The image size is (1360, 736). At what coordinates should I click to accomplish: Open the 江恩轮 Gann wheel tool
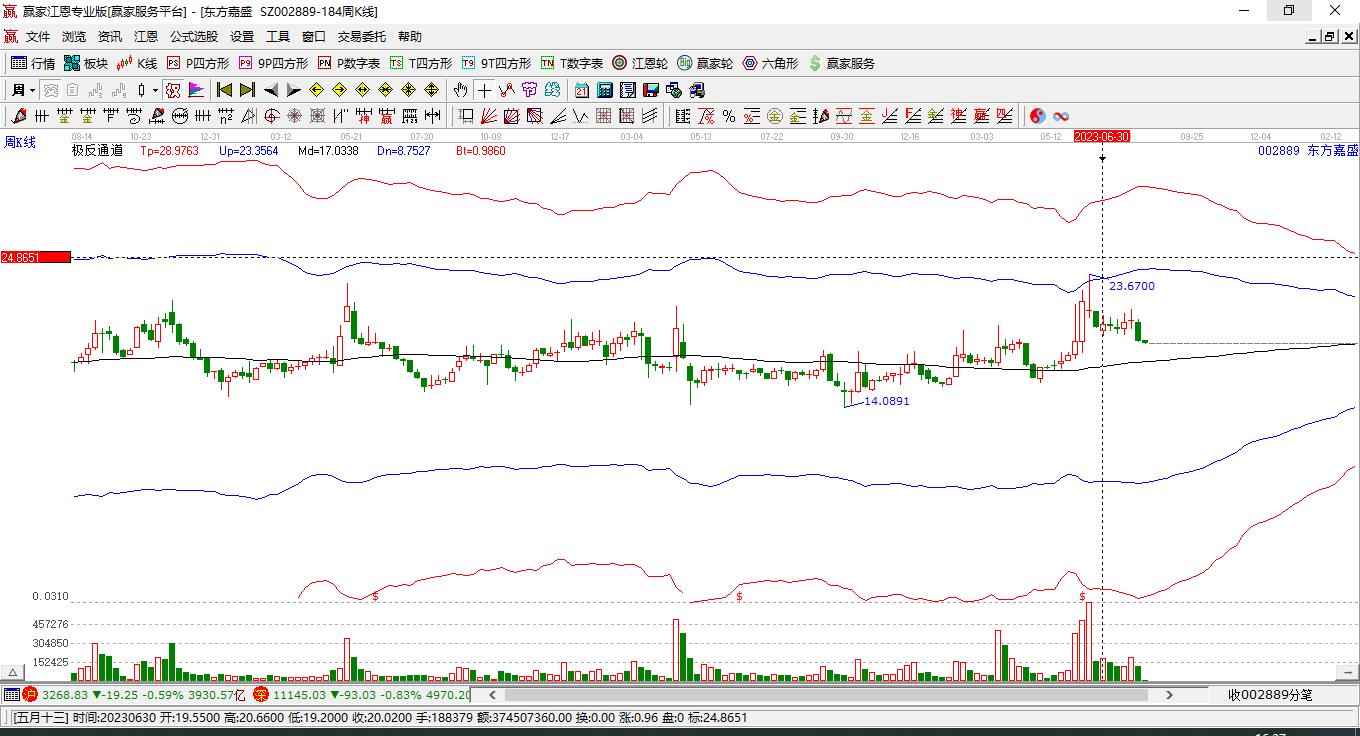(640, 63)
